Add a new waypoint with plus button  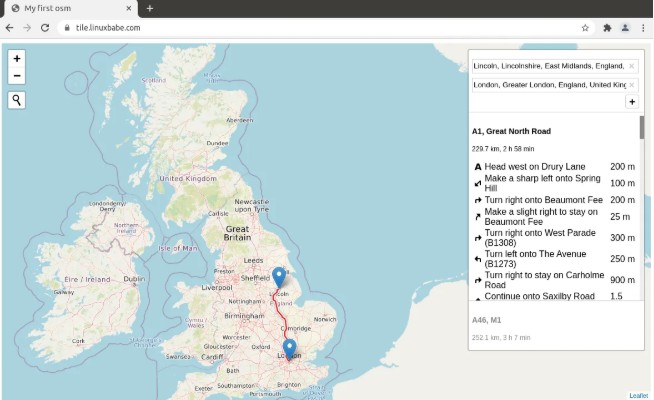coord(631,102)
